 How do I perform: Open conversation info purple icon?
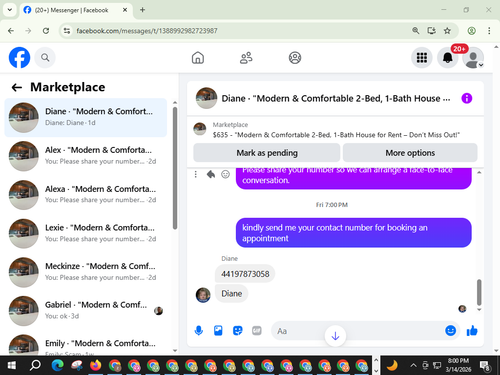[466, 98]
